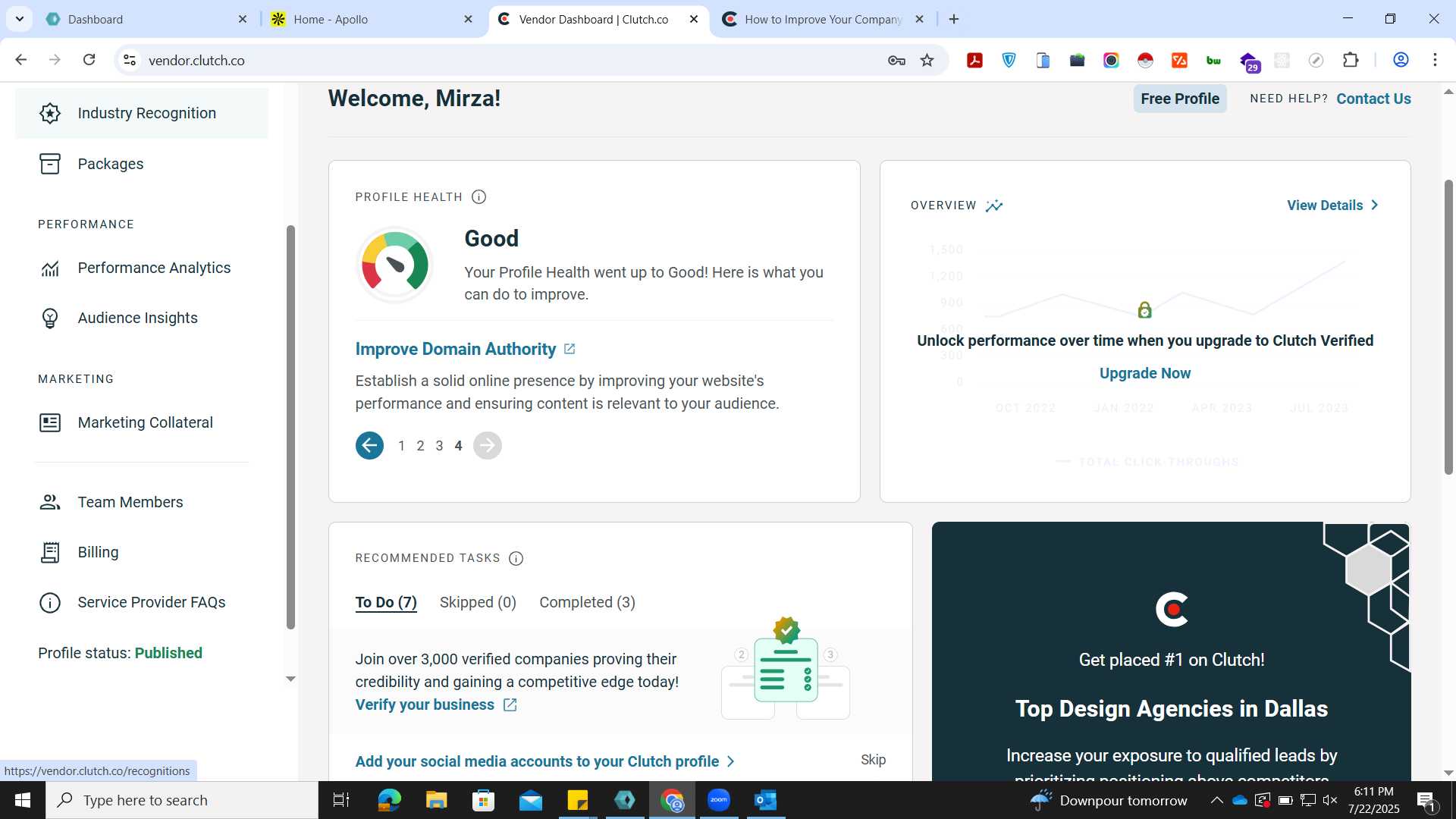Expand View Details chevron in Overview

tap(1374, 206)
